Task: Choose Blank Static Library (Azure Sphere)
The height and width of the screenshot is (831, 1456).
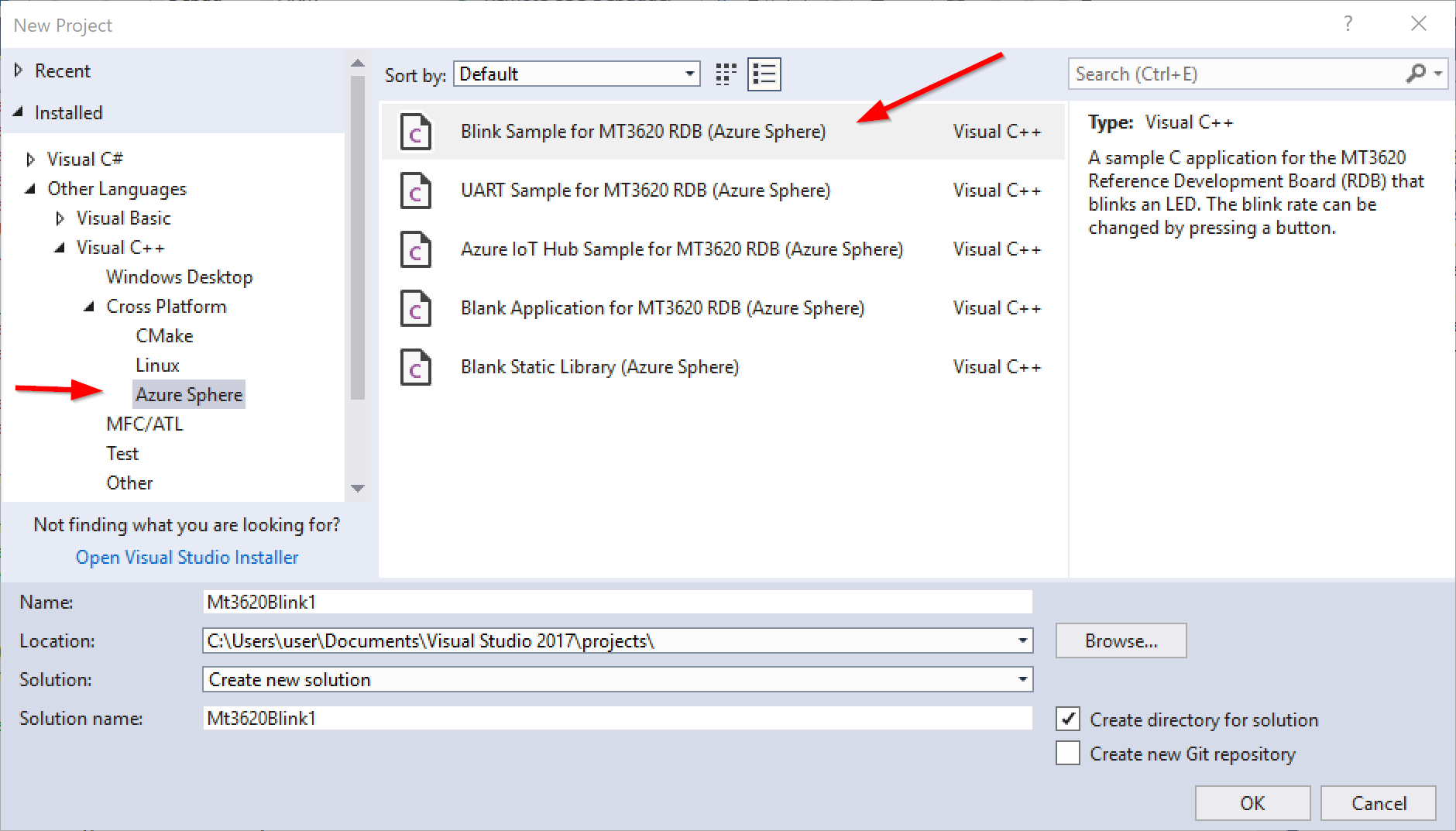Action: 723,367
